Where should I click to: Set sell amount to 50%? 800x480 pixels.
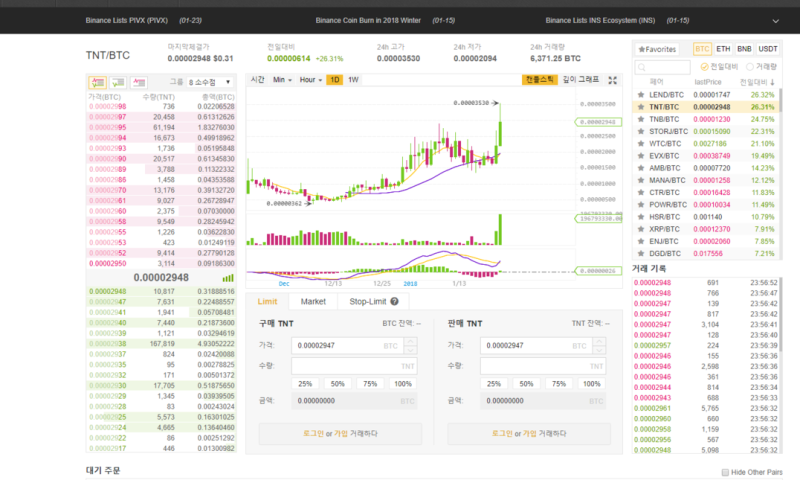coord(526,384)
